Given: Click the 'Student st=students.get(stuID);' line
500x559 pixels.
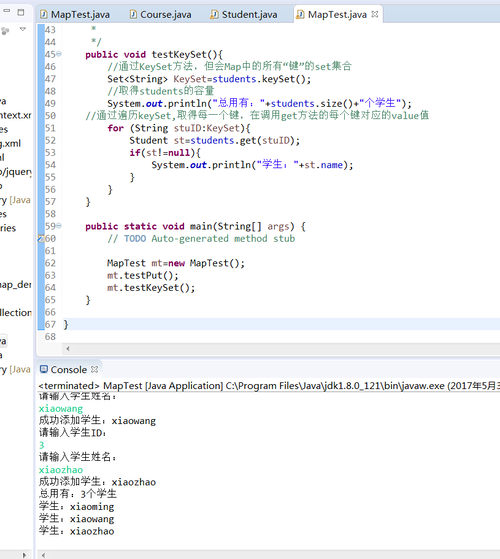Looking at the screenshot, I should [x=215, y=140].
